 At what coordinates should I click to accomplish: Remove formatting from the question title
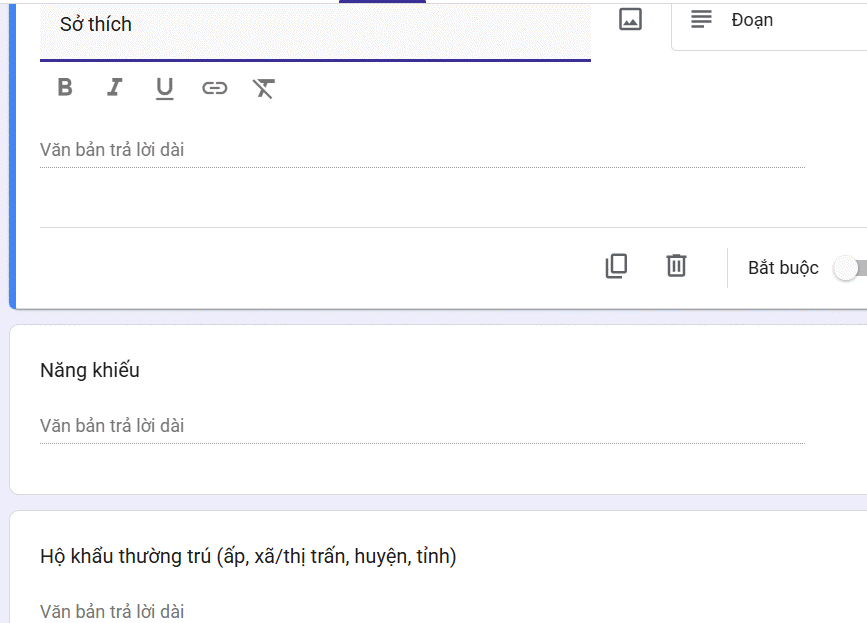coord(264,88)
